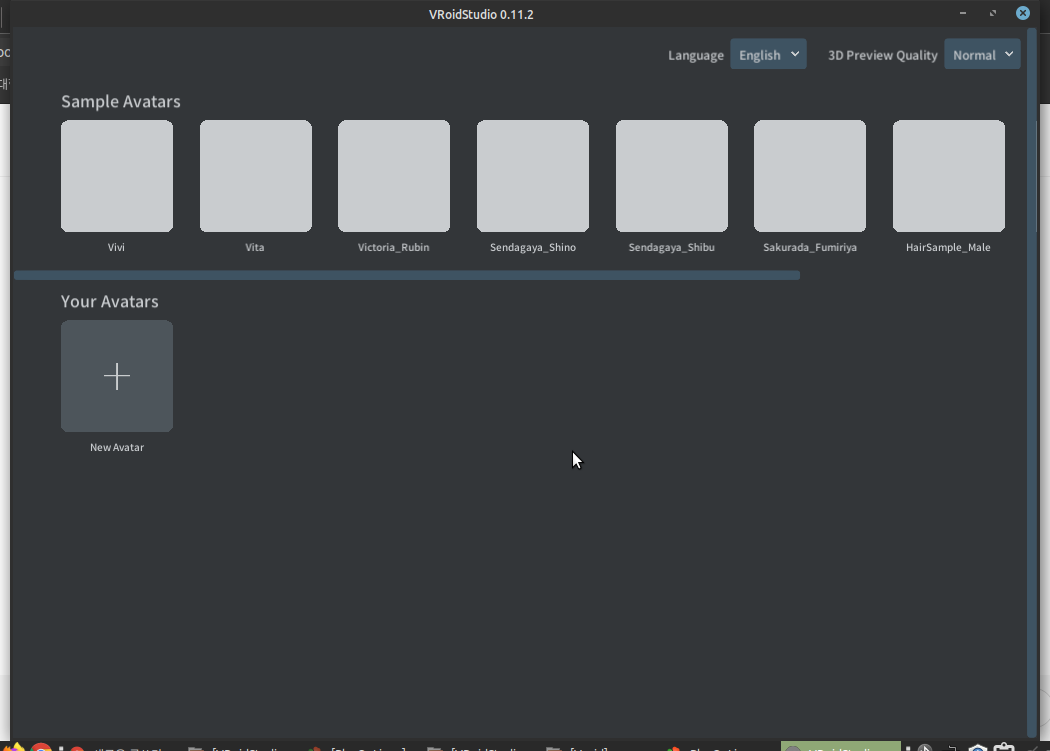The width and height of the screenshot is (1050, 751).
Task: Choose the Sendagaya_Shino sample avatar thumbnail
Action: 532,176
